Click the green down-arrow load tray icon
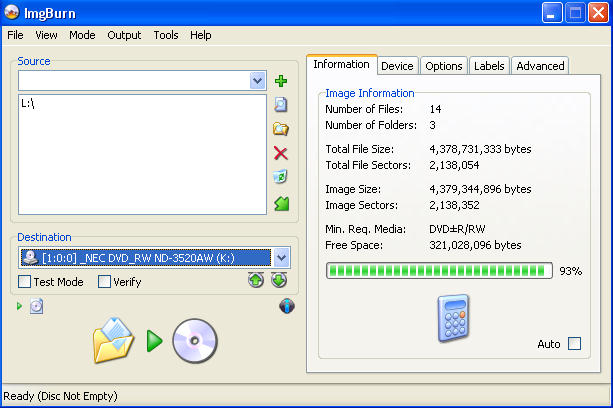 (x=279, y=280)
